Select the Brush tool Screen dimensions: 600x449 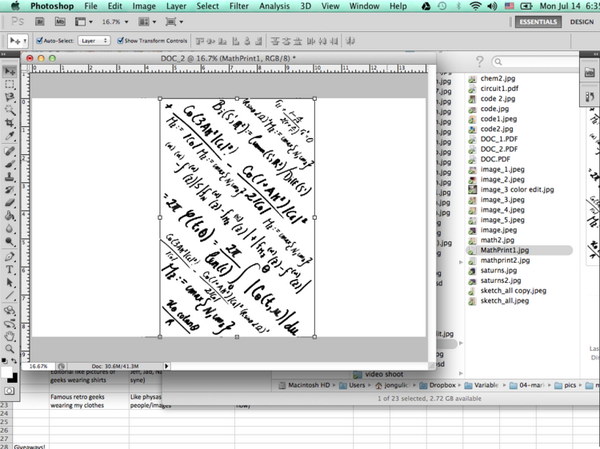tap(10, 164)
